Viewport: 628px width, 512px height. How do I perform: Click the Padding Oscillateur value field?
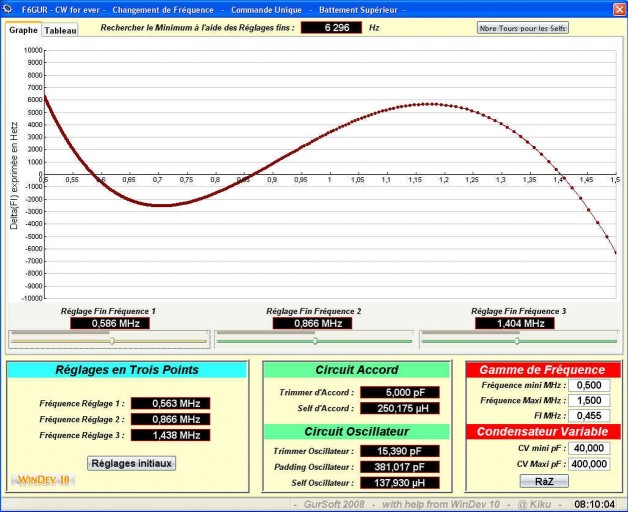[400, 466]
